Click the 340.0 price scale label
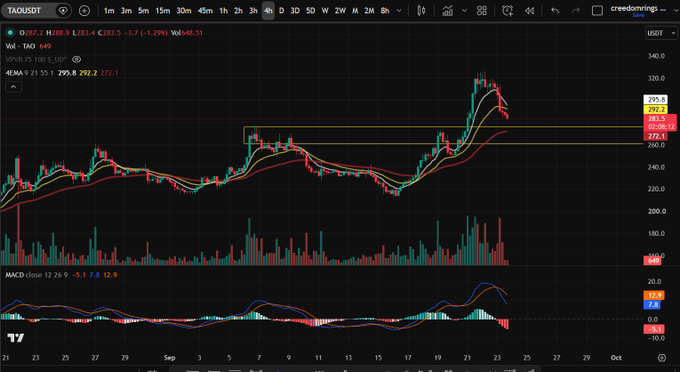 (656, 56)
